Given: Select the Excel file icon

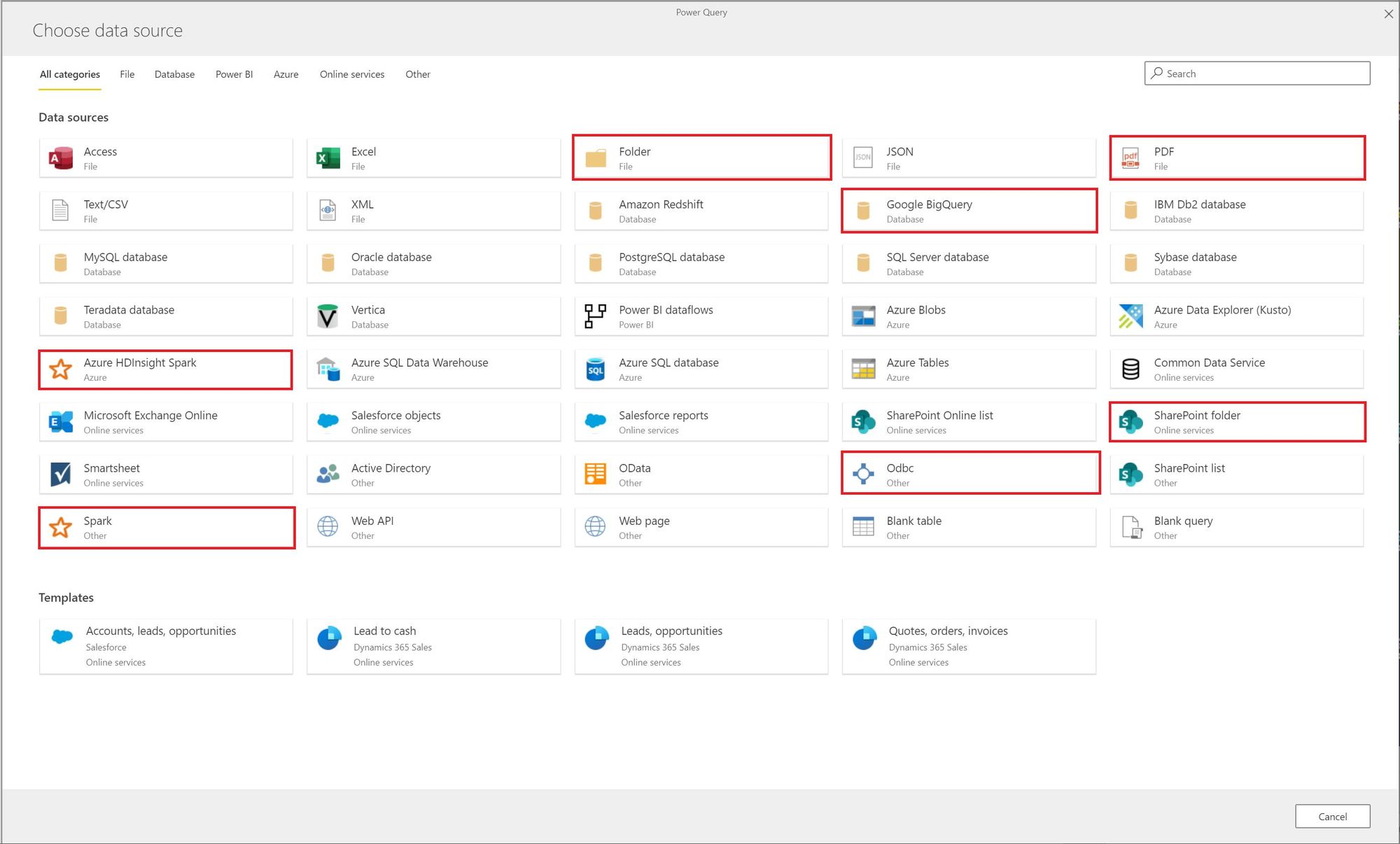Looking at the screenshot, I should [328, 158].
